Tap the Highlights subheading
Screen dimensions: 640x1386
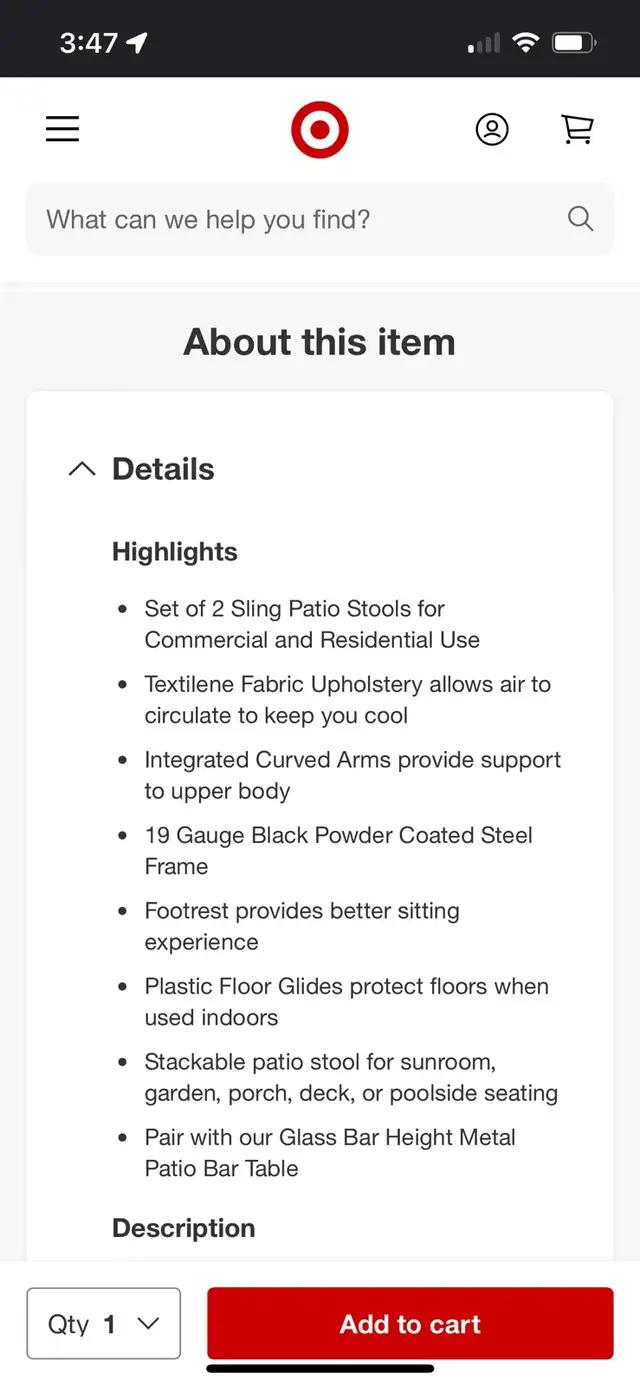[x=175, y=552]
